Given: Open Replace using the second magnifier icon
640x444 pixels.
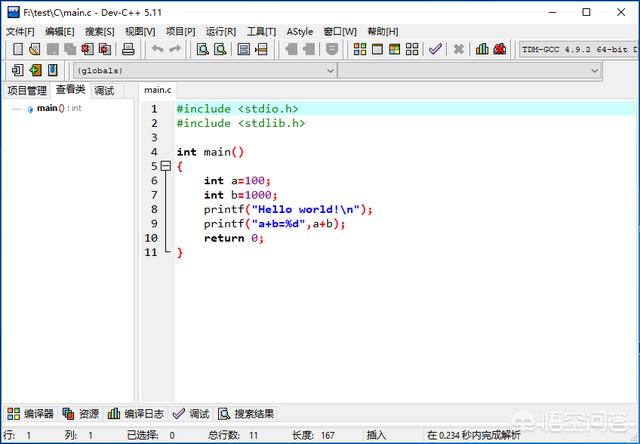Looking at the screenshot, I should pos(220,49).
